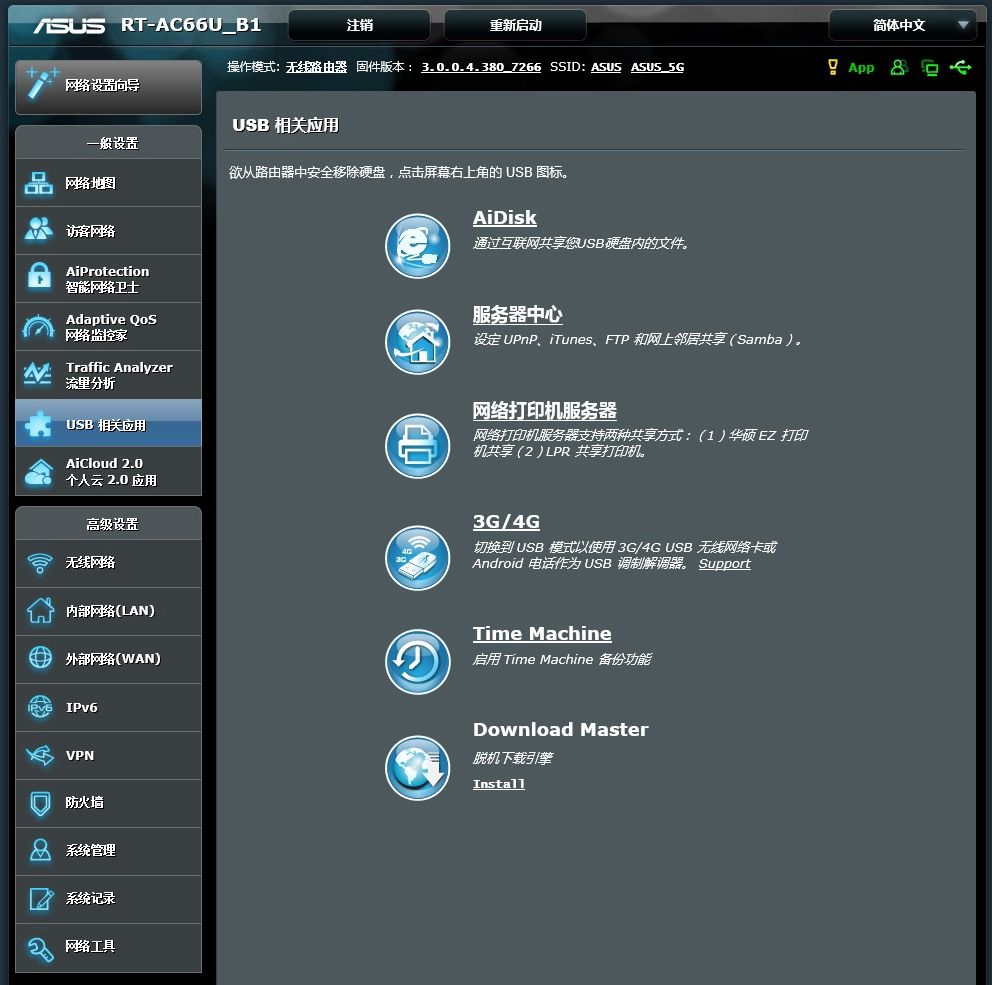
Task: Open the 网络地图 menu item
Action: coord(108,183)
